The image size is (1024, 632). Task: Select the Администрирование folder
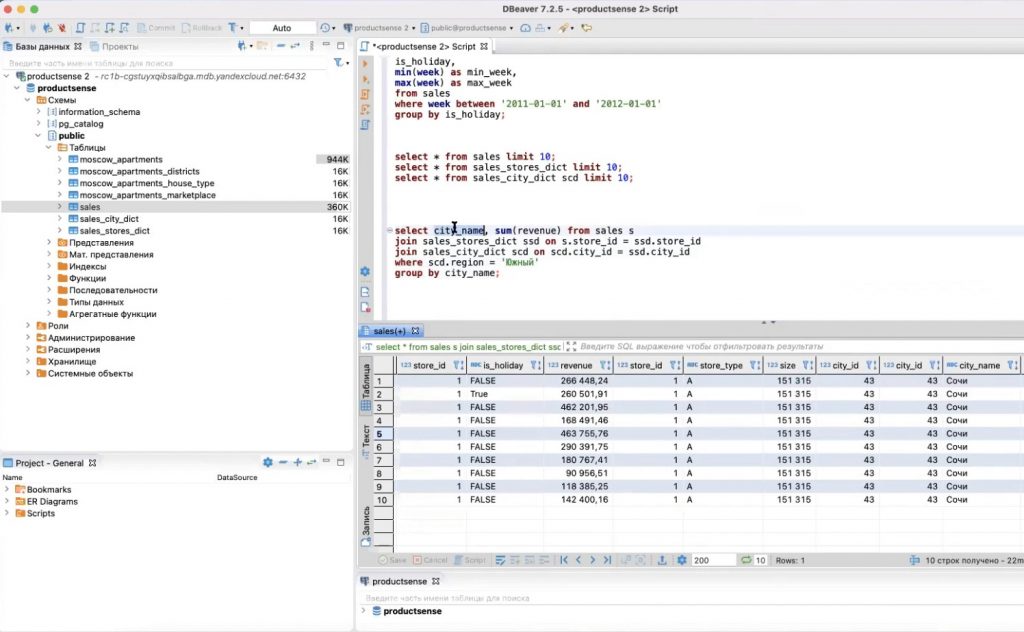(86, 338)
